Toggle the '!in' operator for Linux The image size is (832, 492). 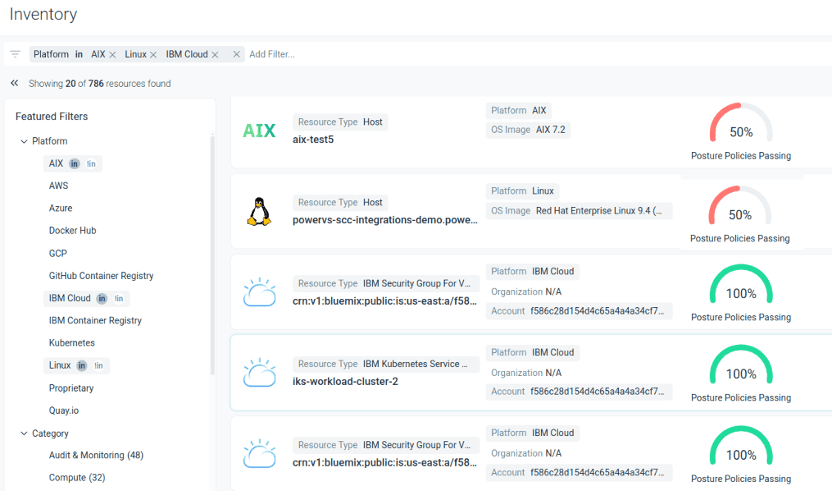point(99,366)
